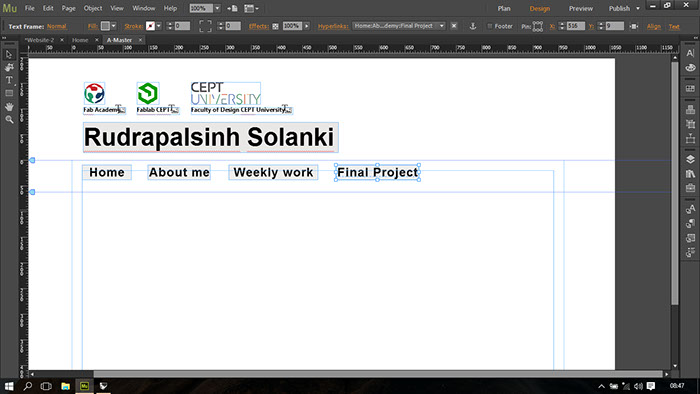Screen dimensions: 700x394
Task: Select the Crop tool
Action: tap(9, 67)
